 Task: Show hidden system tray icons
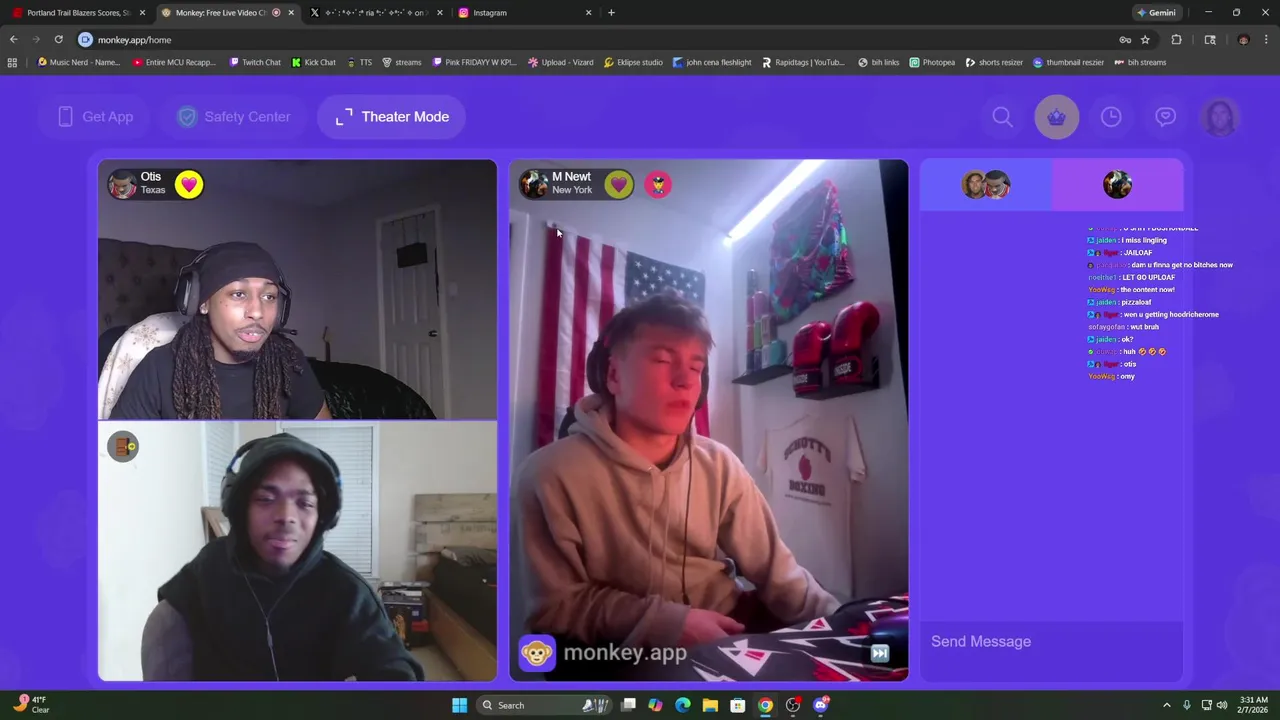pos(1166,705)
